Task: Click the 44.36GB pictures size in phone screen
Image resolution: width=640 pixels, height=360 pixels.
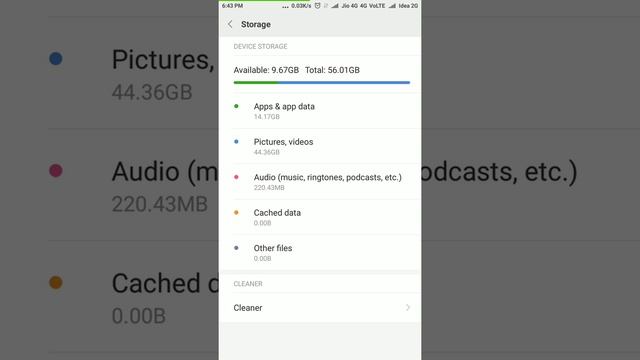Action: pos(267,152)
